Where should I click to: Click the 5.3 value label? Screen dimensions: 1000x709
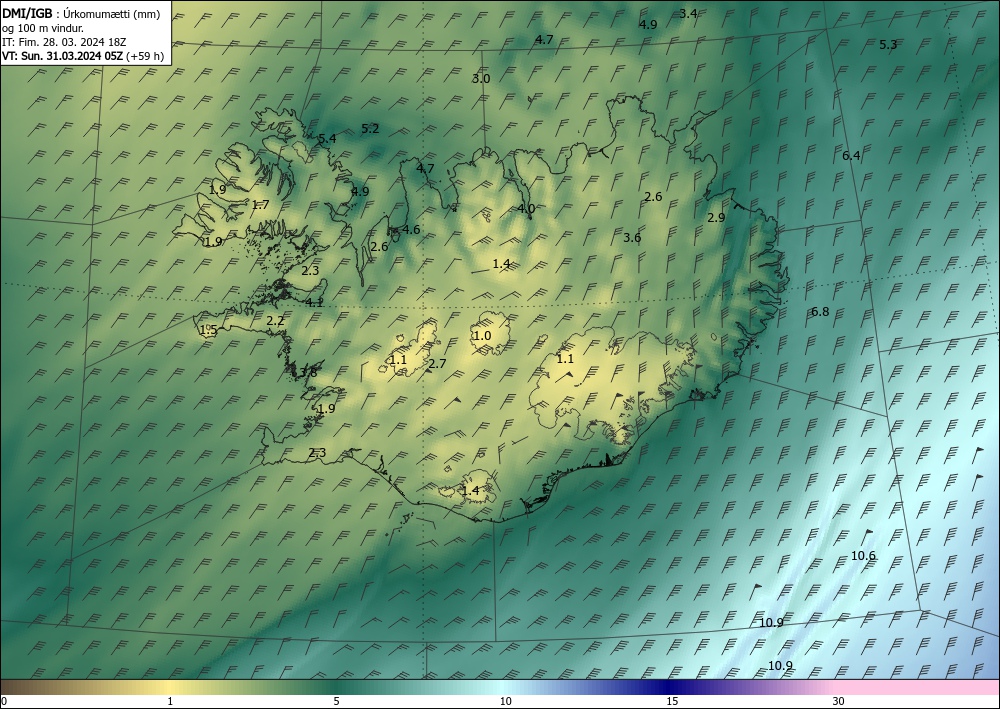click(x=888, y=45)
